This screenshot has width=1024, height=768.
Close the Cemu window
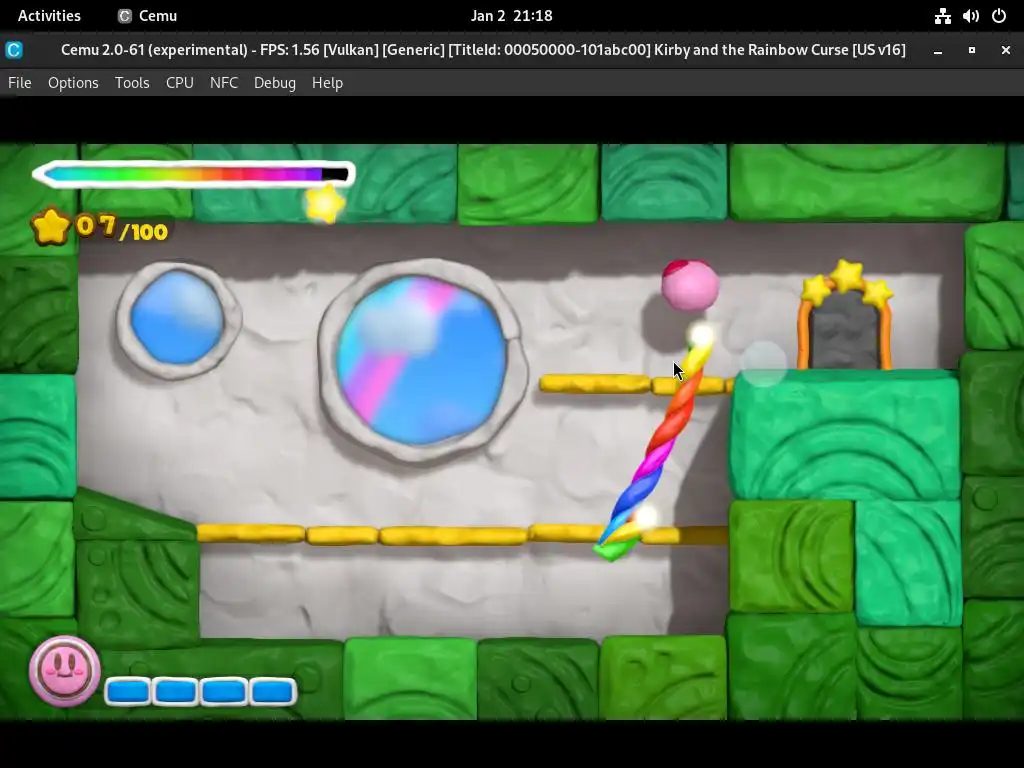(1006, 50)
